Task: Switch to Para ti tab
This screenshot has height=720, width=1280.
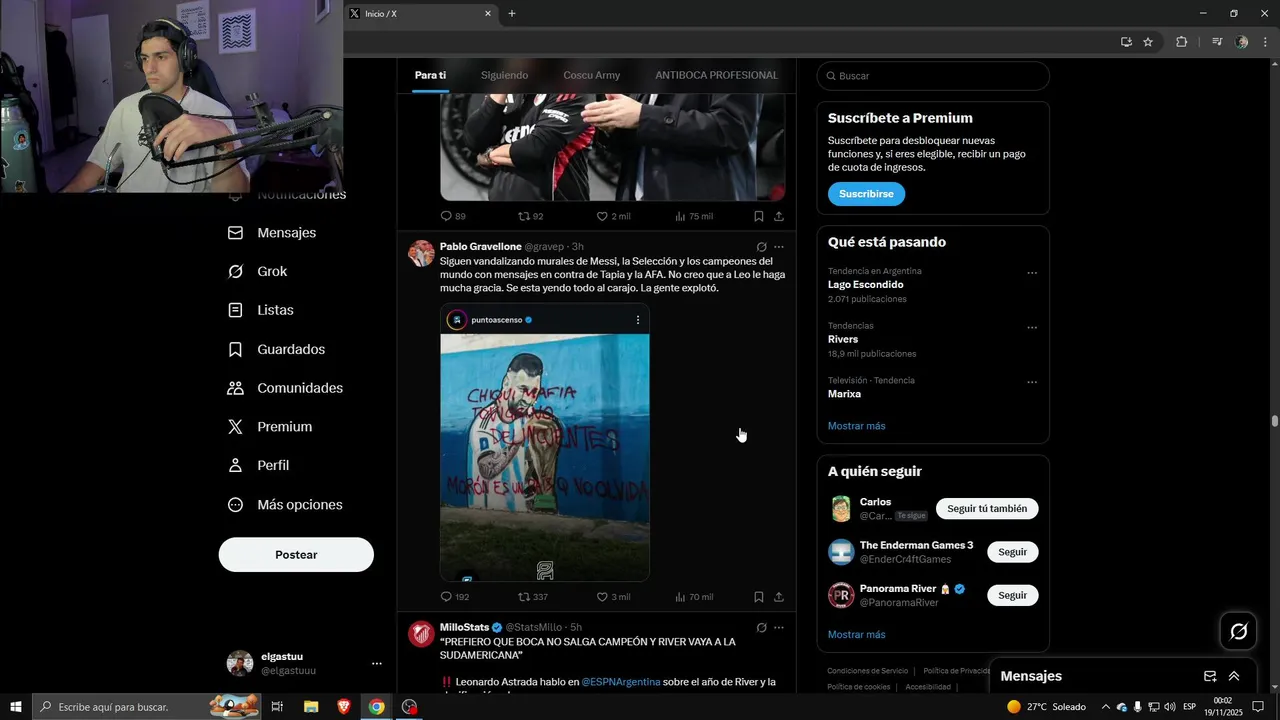Action: 430,75
